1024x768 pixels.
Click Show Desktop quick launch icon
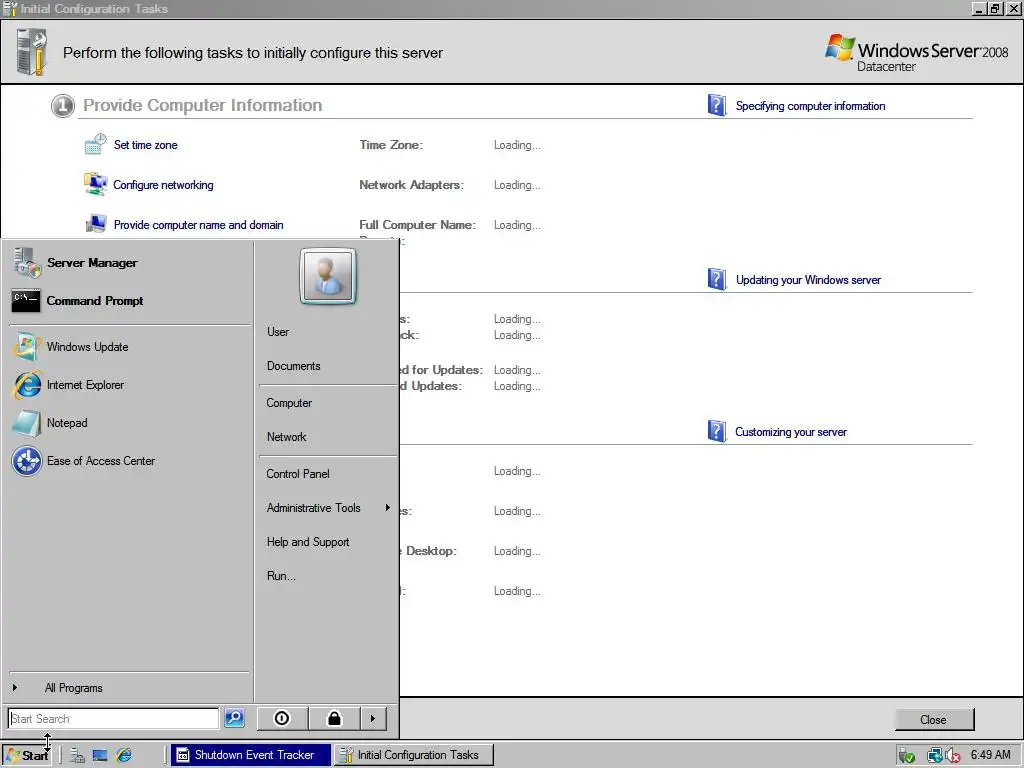[100, 756]
